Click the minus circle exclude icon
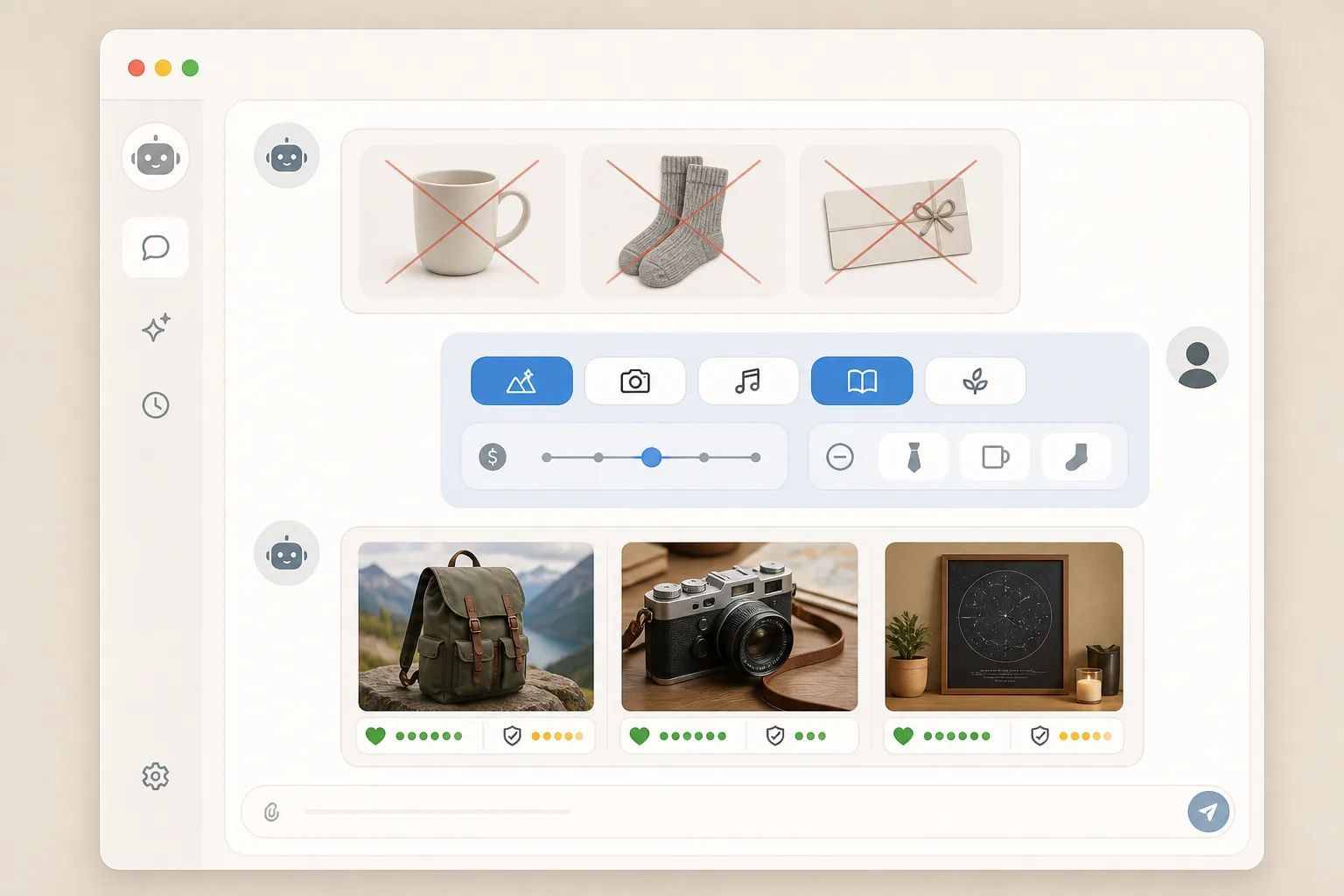The height and width of the screenshot is (896, 1344). click(840, 457)
